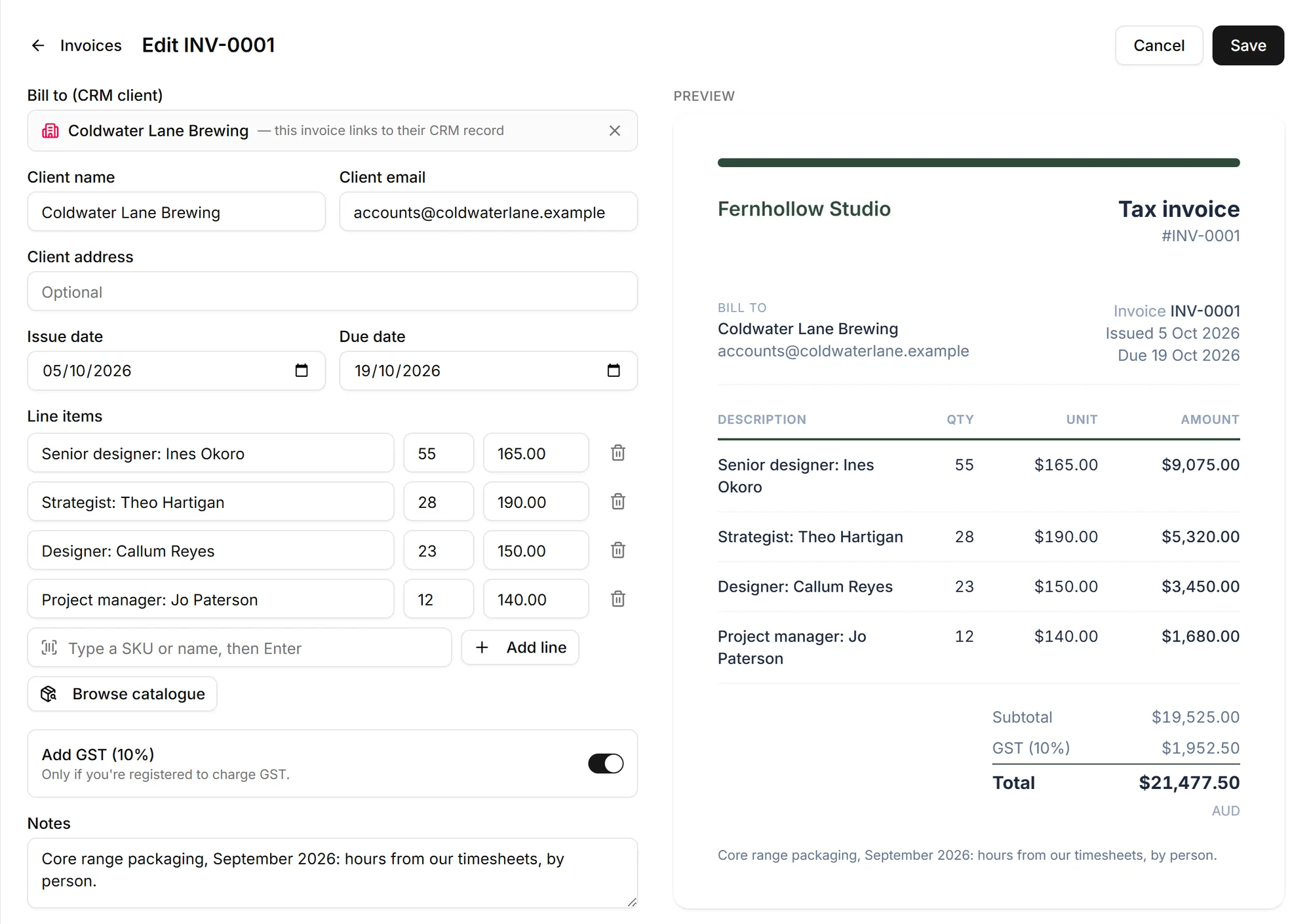Edit unit price 165.00

[x=536, y=453]
